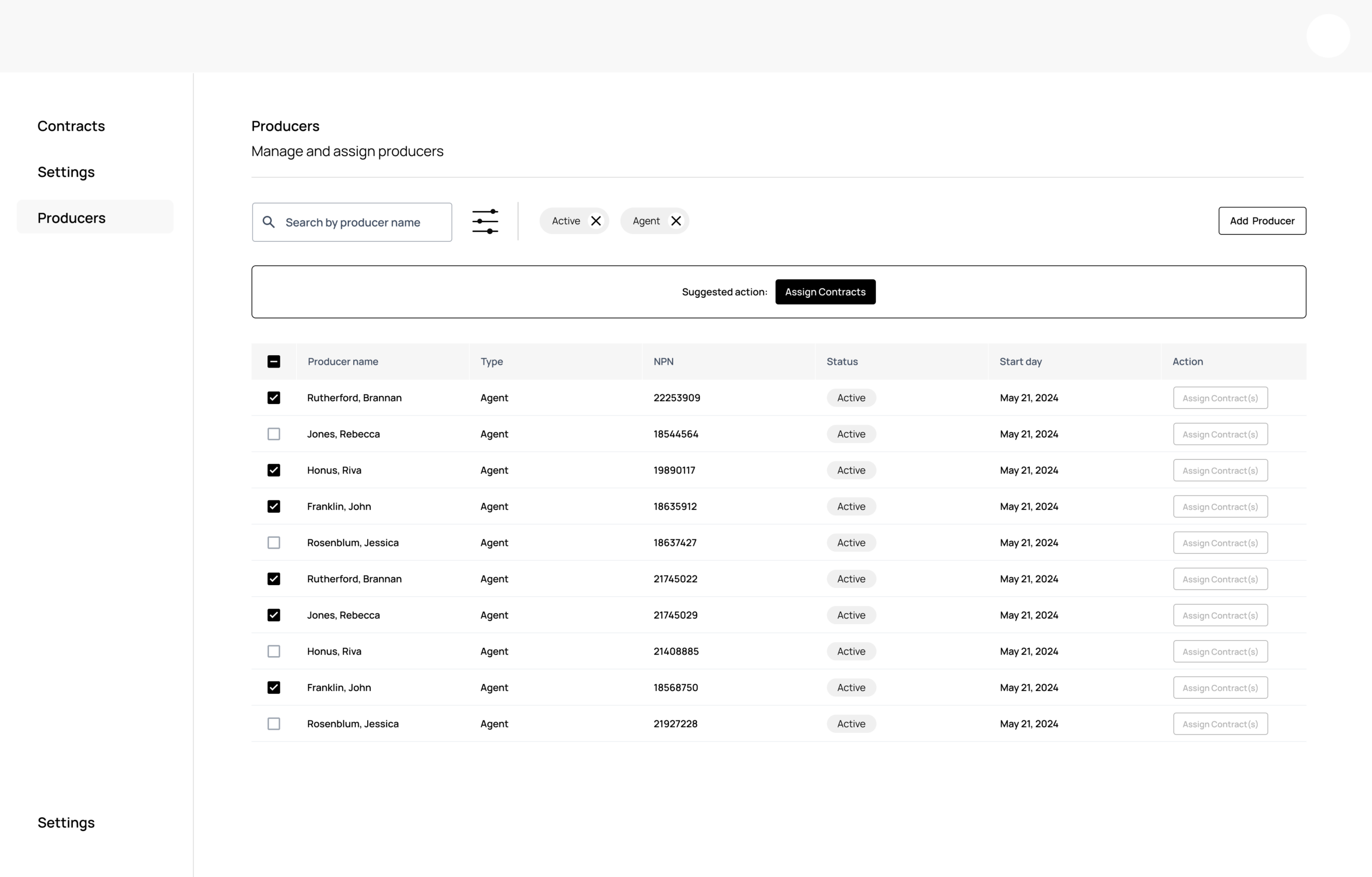Open the filter options sliders icon
The image size is (1372, 877).
pos(485,222)
